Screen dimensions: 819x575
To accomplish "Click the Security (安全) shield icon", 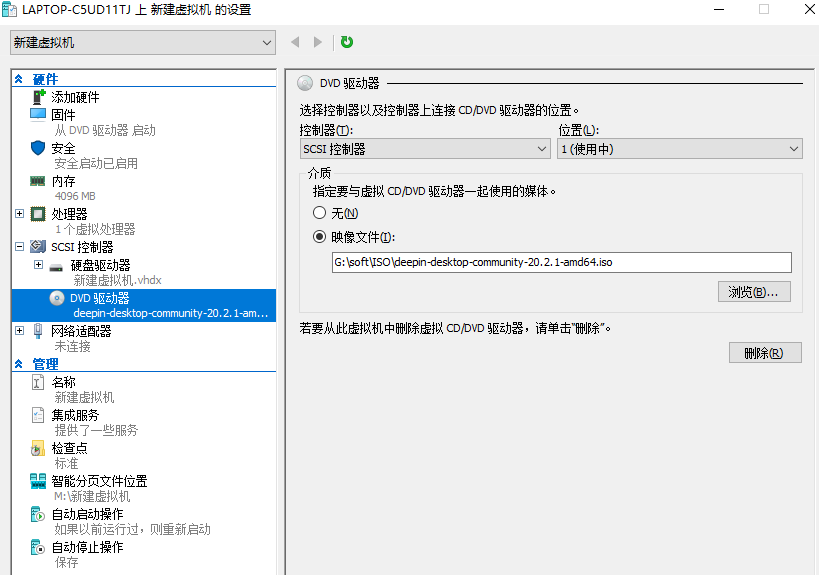I will click(38, 148).
